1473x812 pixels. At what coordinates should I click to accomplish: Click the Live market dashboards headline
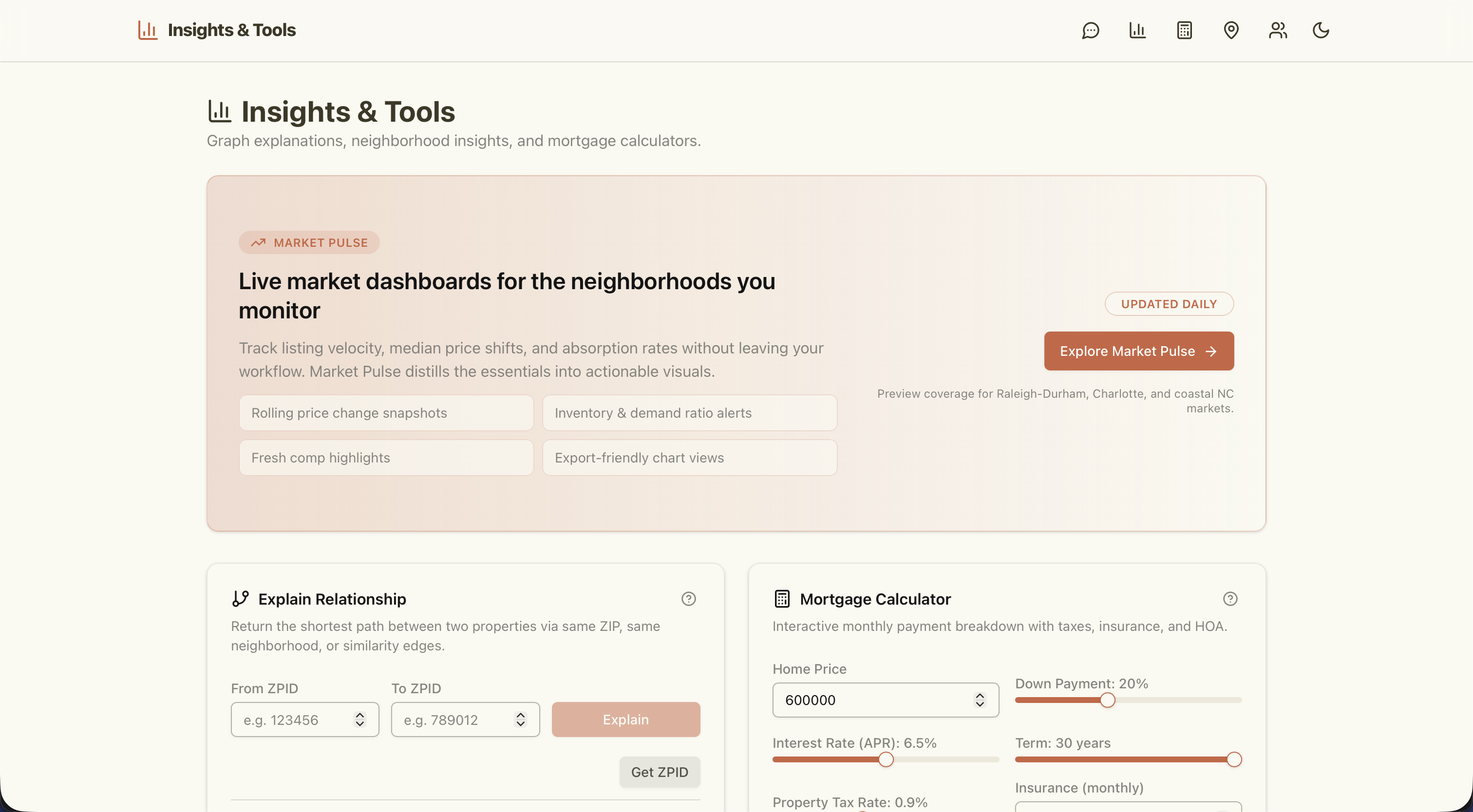[x=507, y=296]
